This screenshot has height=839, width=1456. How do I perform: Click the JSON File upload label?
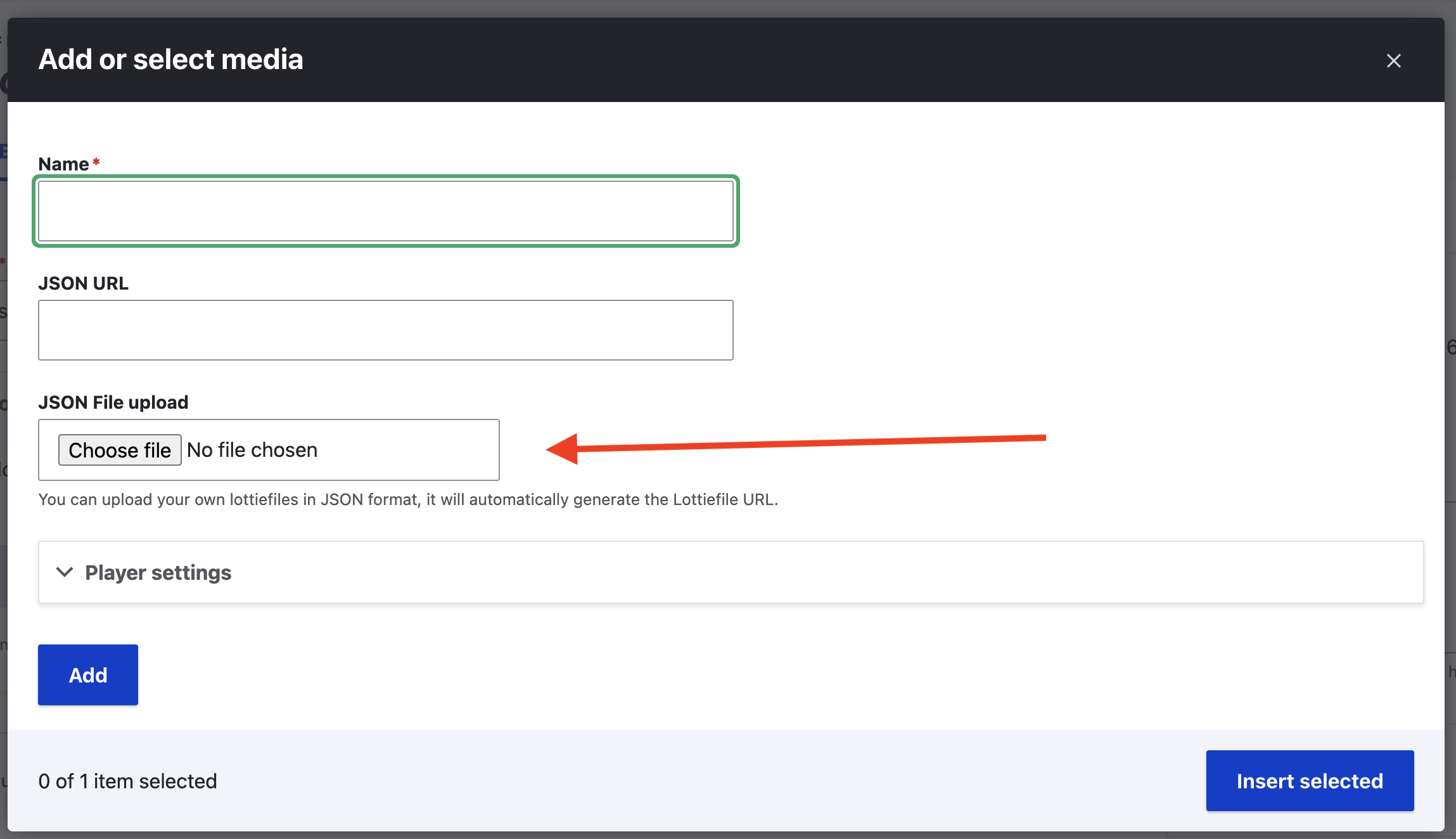tap(113, 402)
